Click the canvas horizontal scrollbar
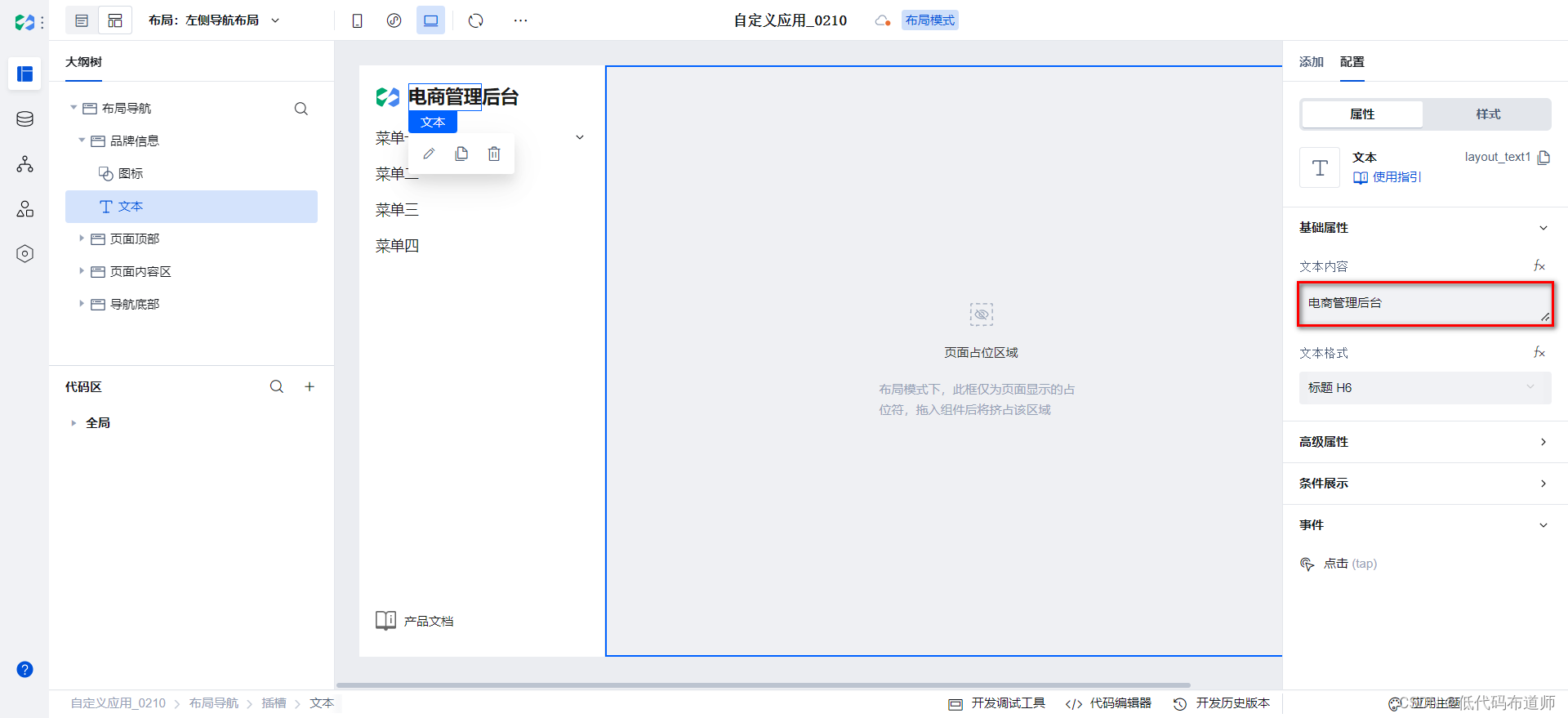Image resolution: width=1568 pixels, height=718 pixels. click(763, 685)
